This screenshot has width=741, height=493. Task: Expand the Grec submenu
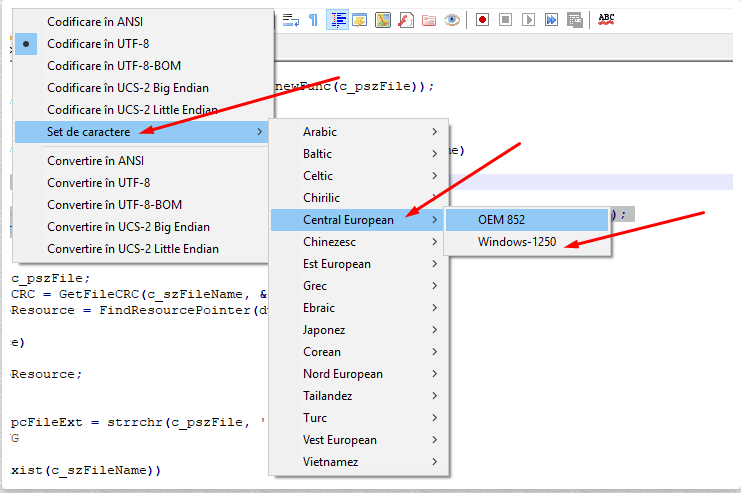359,286
